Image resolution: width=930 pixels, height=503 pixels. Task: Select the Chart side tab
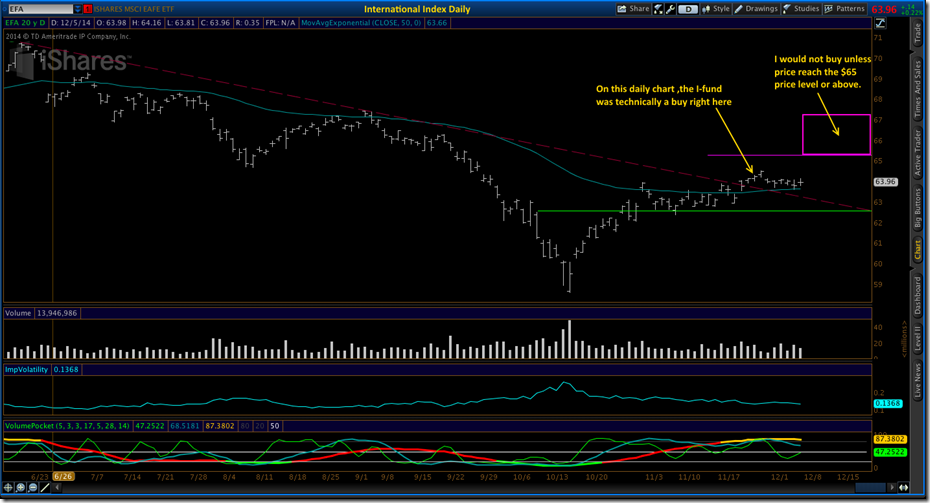(918, 250)
